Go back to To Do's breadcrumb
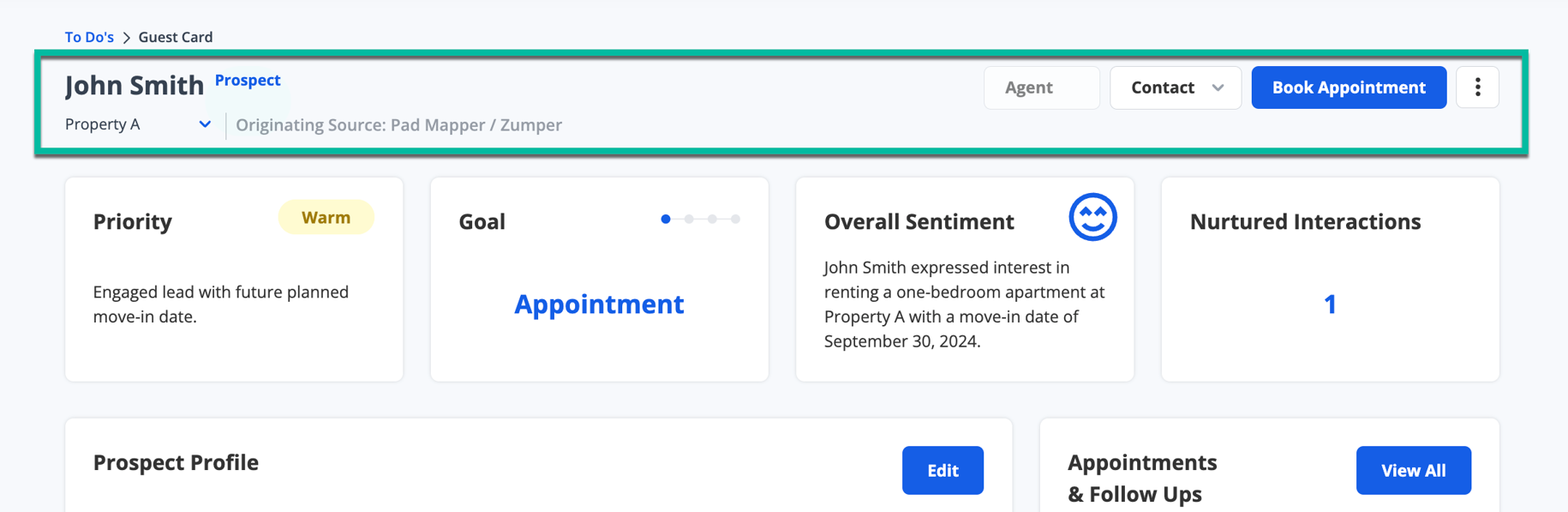 (x=89, y=37)
